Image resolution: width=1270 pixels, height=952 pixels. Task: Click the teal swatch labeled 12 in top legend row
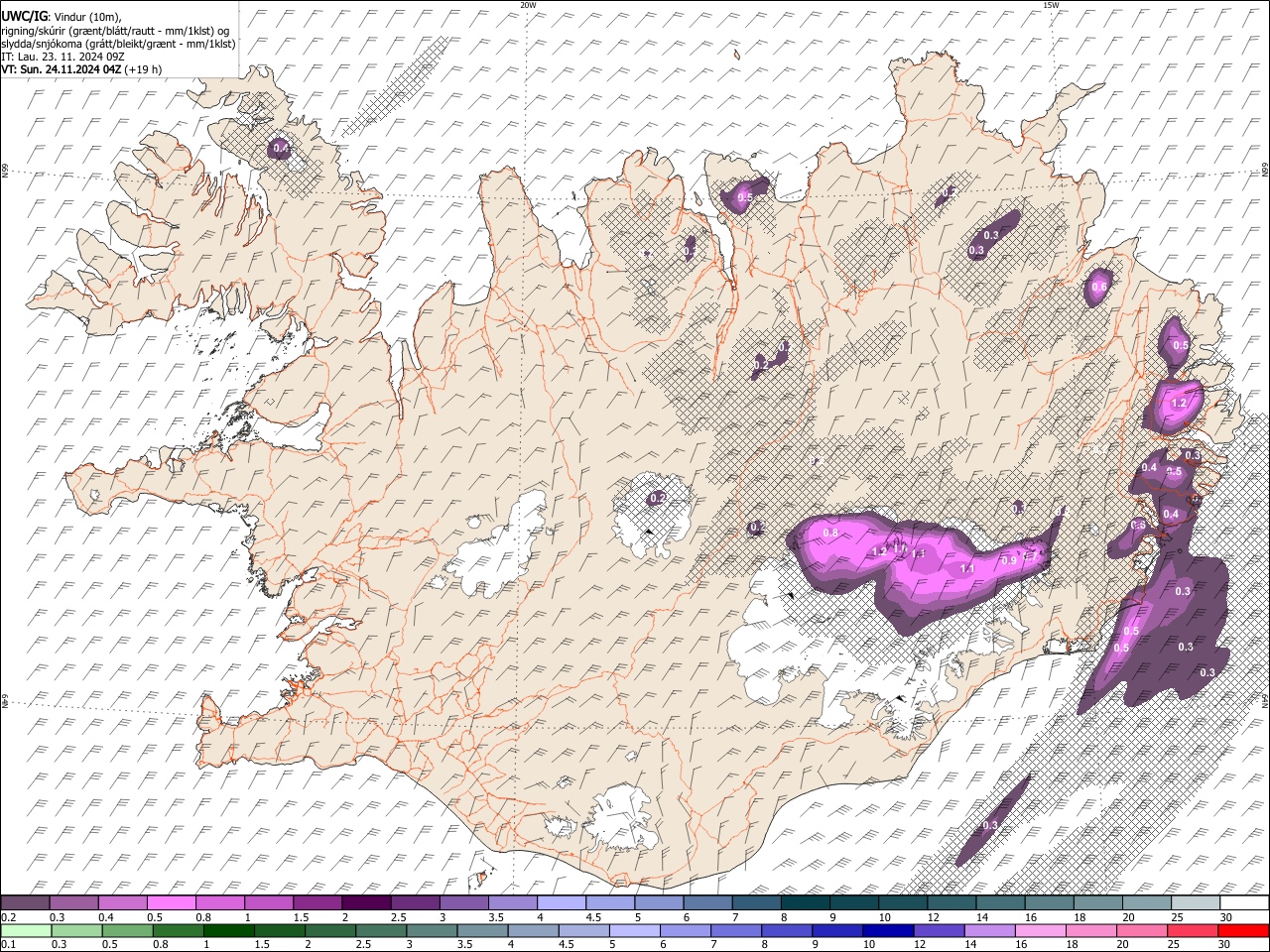[952, 903]
